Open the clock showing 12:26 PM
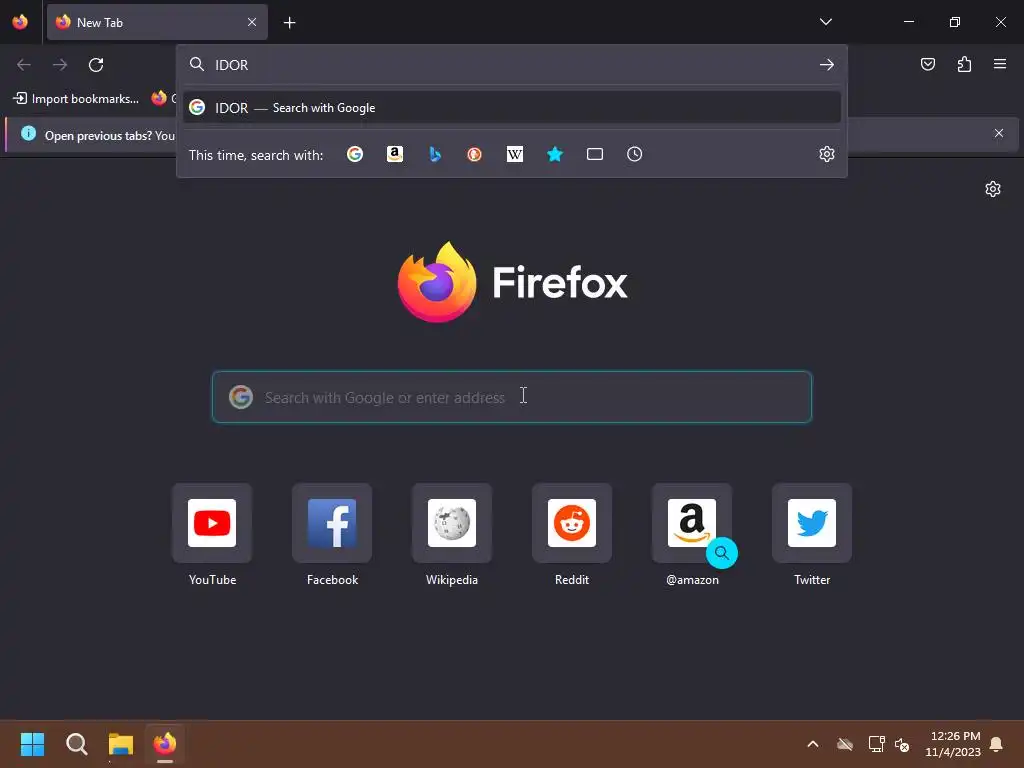 point(953,744)
